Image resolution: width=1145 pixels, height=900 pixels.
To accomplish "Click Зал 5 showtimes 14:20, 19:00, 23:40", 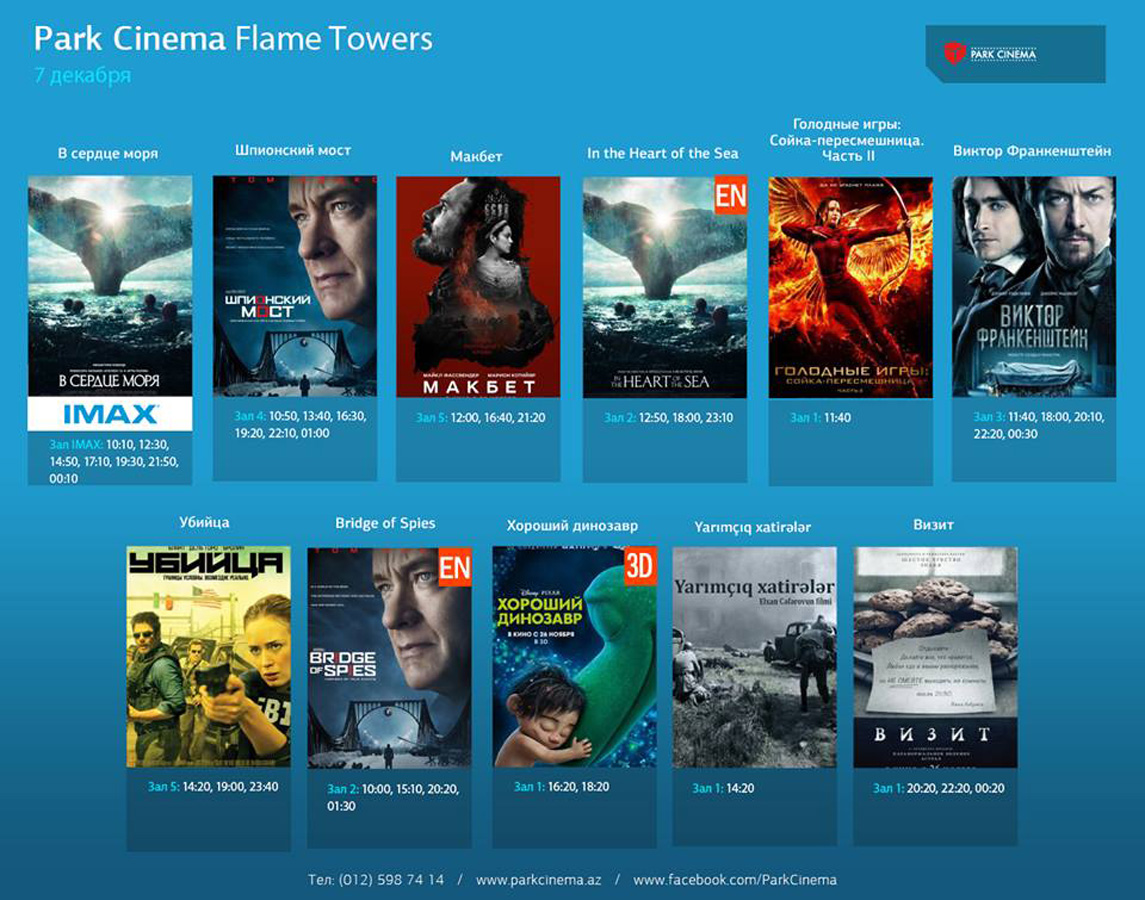I will (212, 787).
